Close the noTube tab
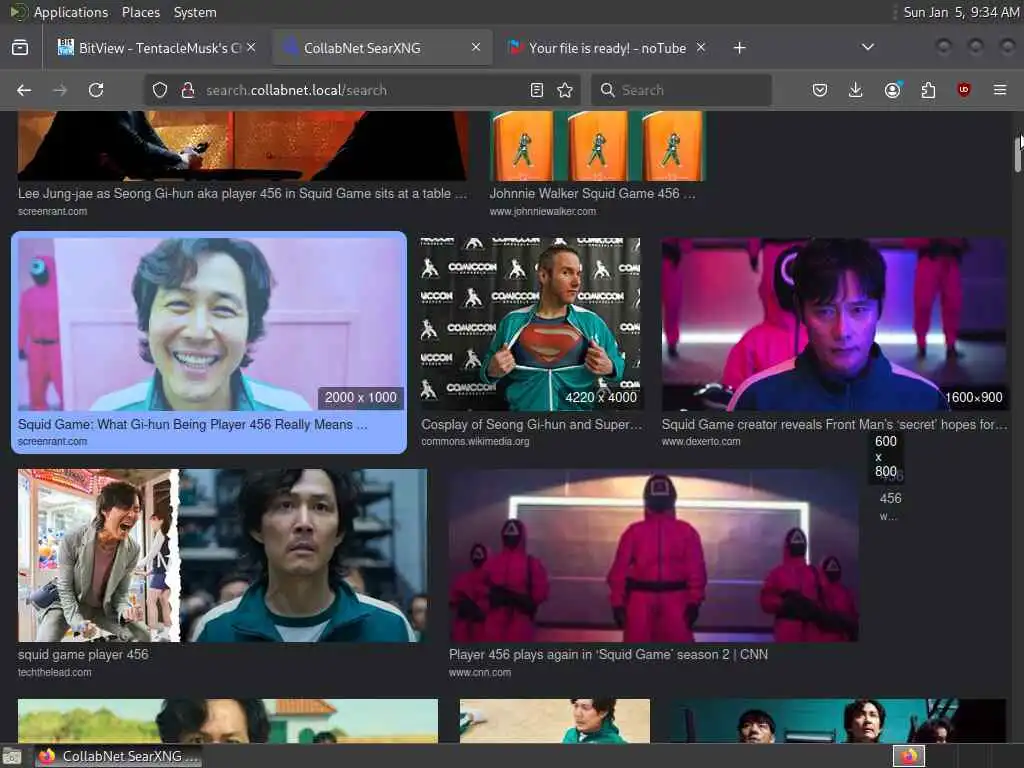This screenshot has width=1024, height=768. click(701, 48)
